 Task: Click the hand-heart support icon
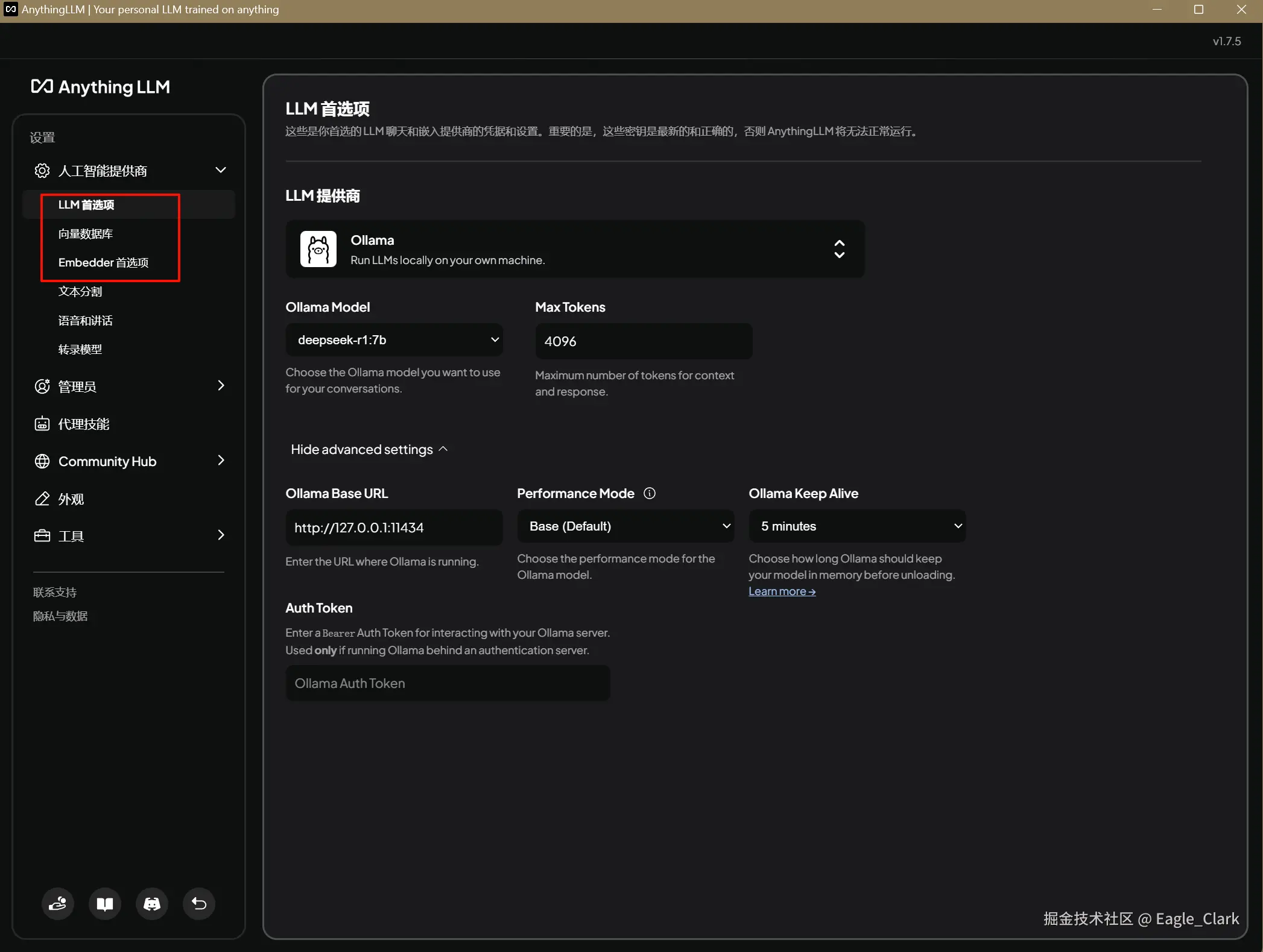point(58,903)
